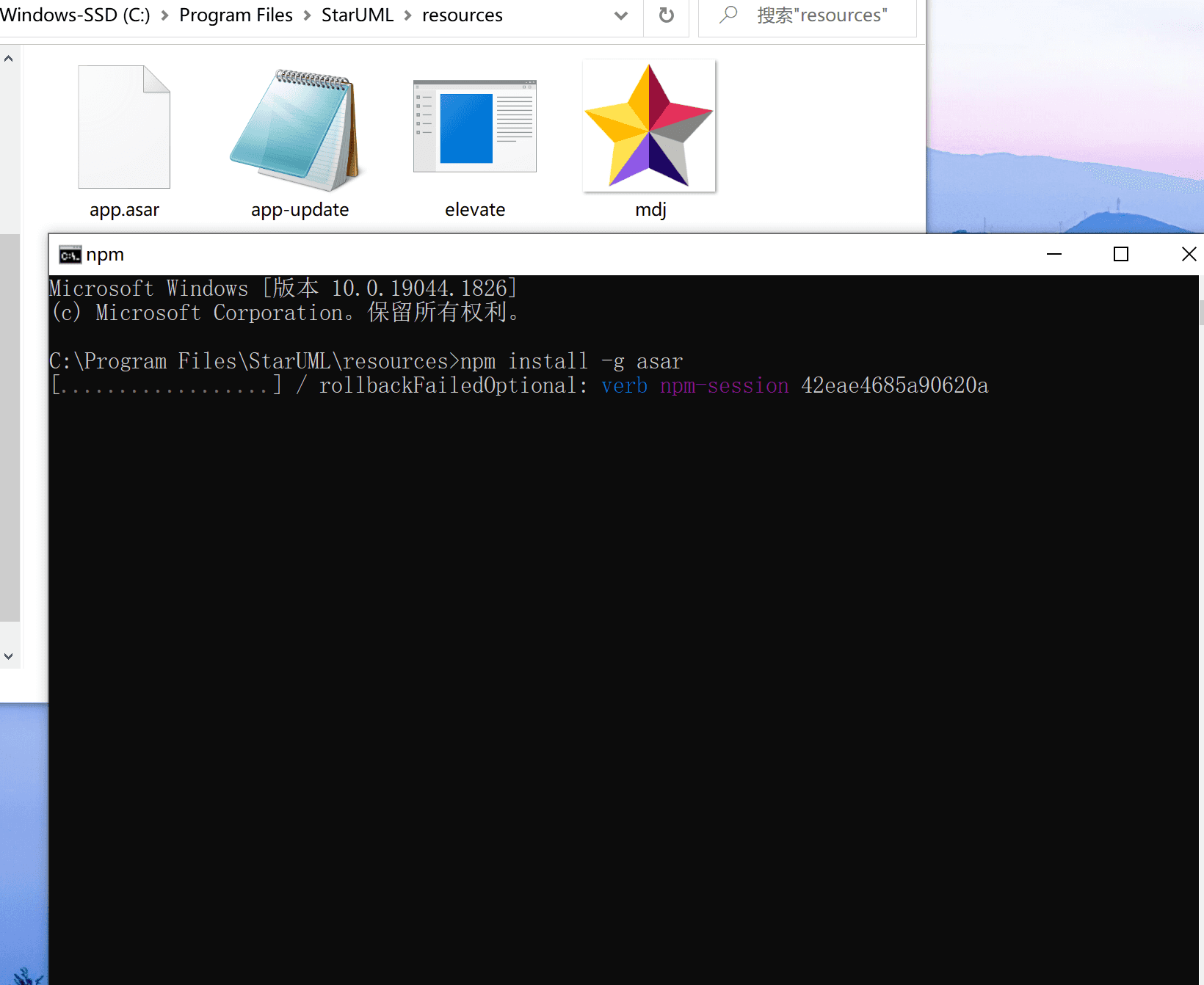Click the app-update file name label
The image size is (1204, 985).
[x=300, y=210]
